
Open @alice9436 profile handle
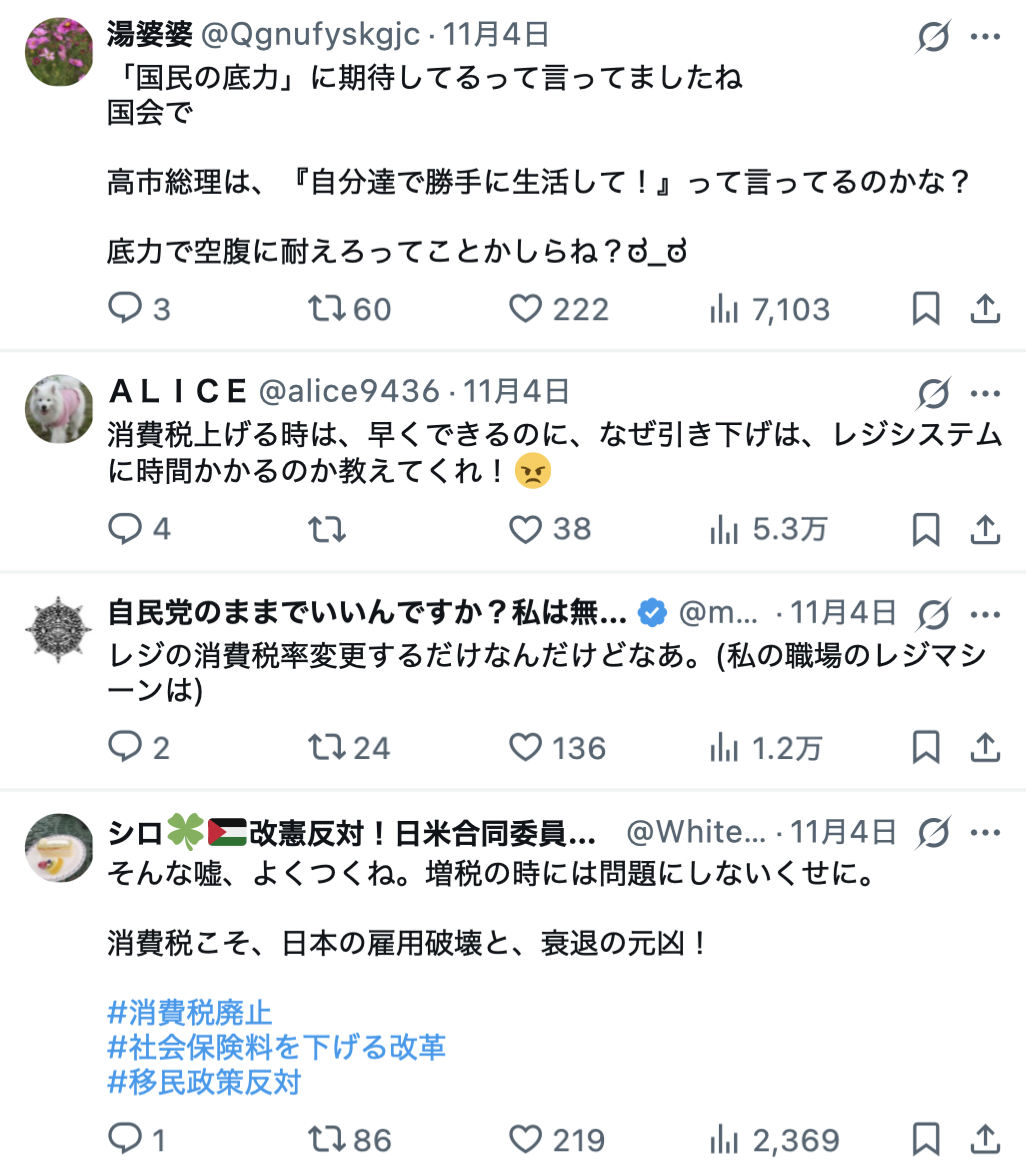349,391
